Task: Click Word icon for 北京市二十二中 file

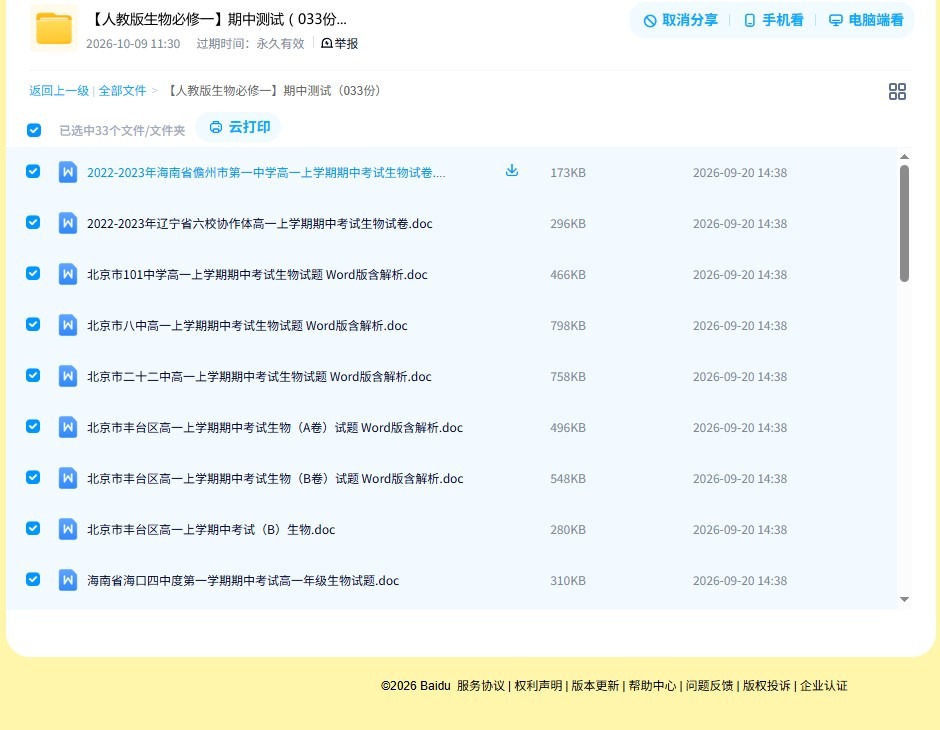Action: [x=68, y=376]
